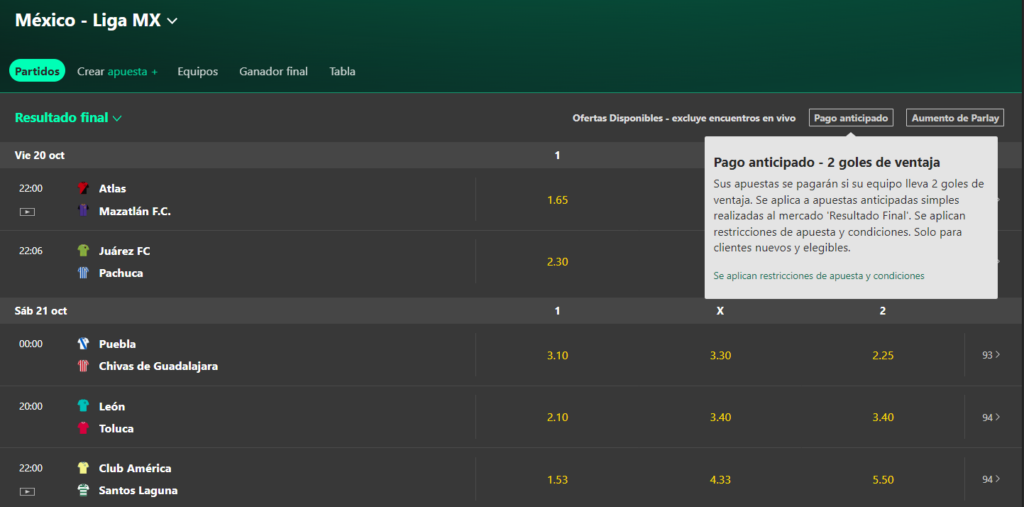Image resolution: width=1024 pixels, height=507 pixels.
Task: Switch to the Equipos tab
Action: 198,72
